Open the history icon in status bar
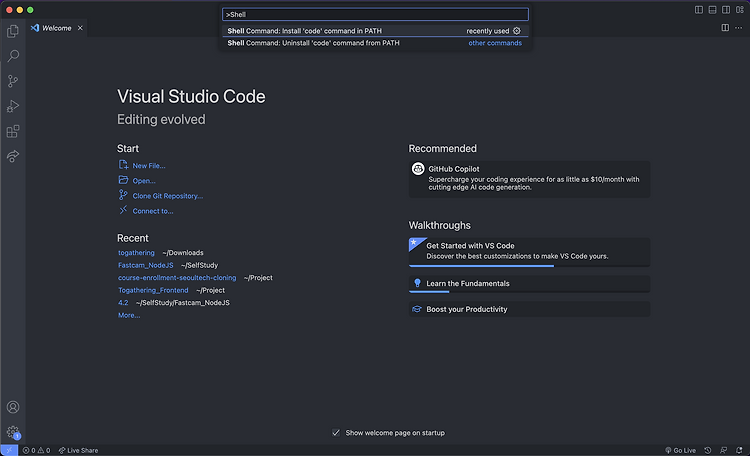750x456 pixels. (x=708, y=450)
